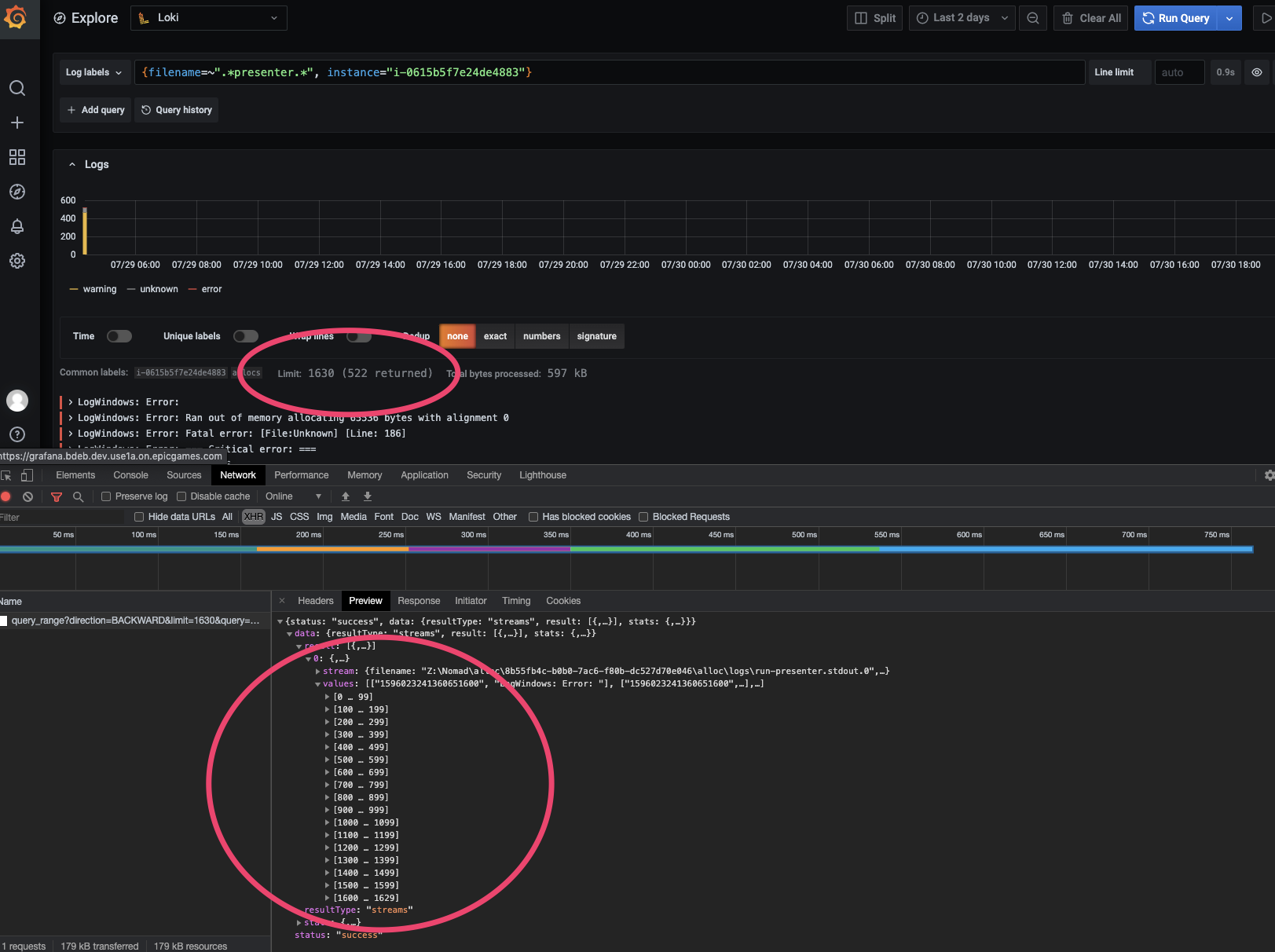Enable the Time display switch
The height and width of the screenshot is (952, 1275).
coord(119,335)
